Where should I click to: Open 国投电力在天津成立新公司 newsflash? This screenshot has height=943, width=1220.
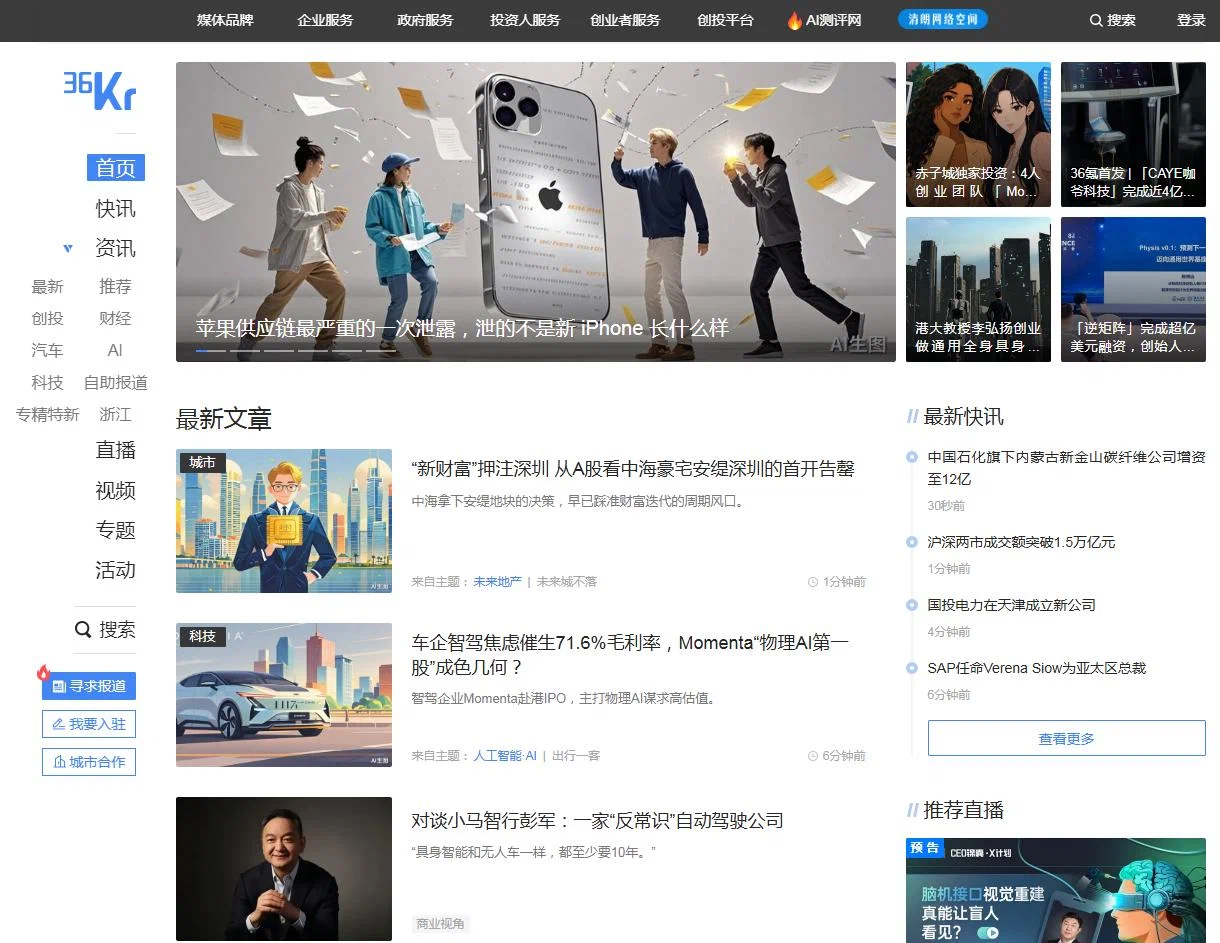point(1011,605)
